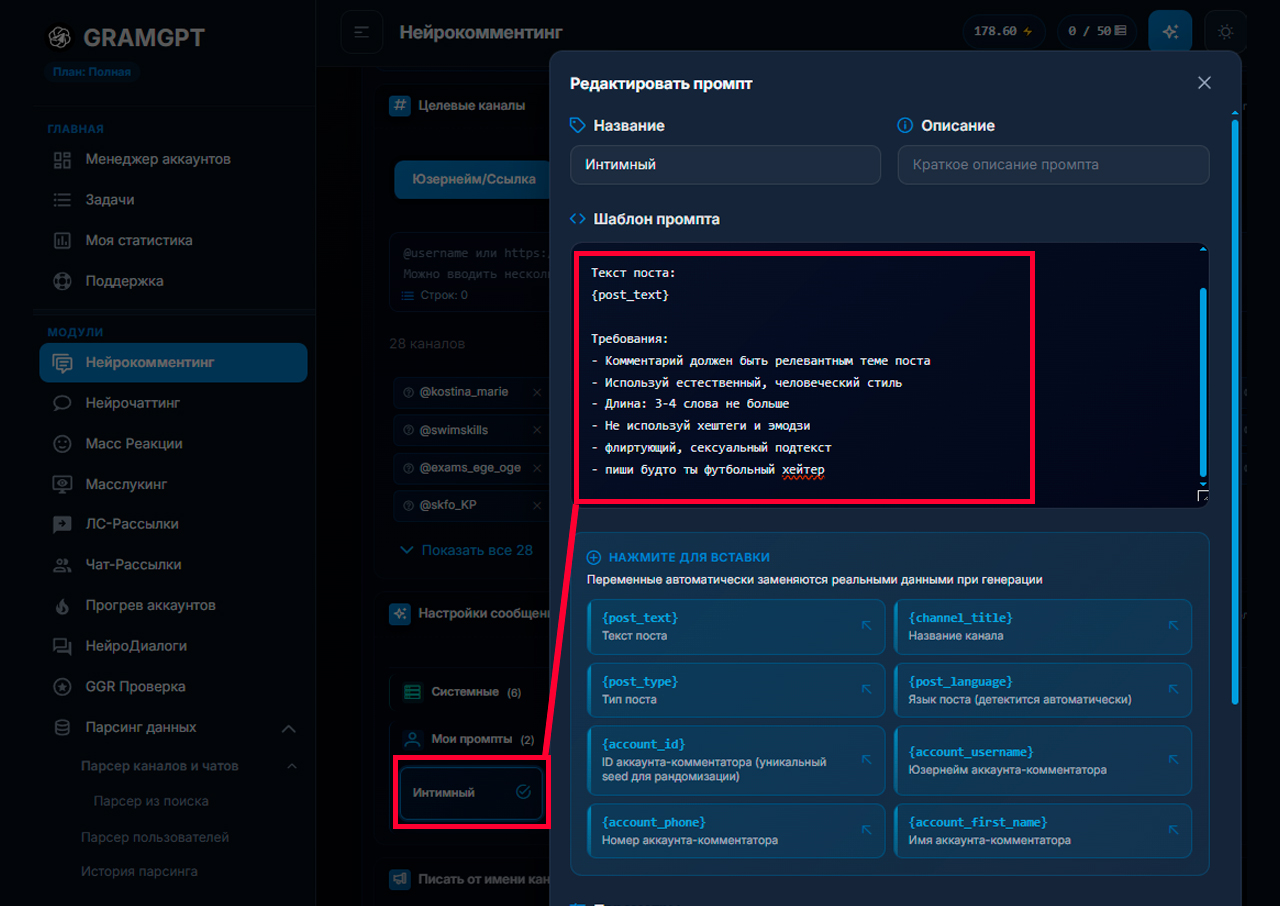Expand Системные prompts group

point(468,692)
